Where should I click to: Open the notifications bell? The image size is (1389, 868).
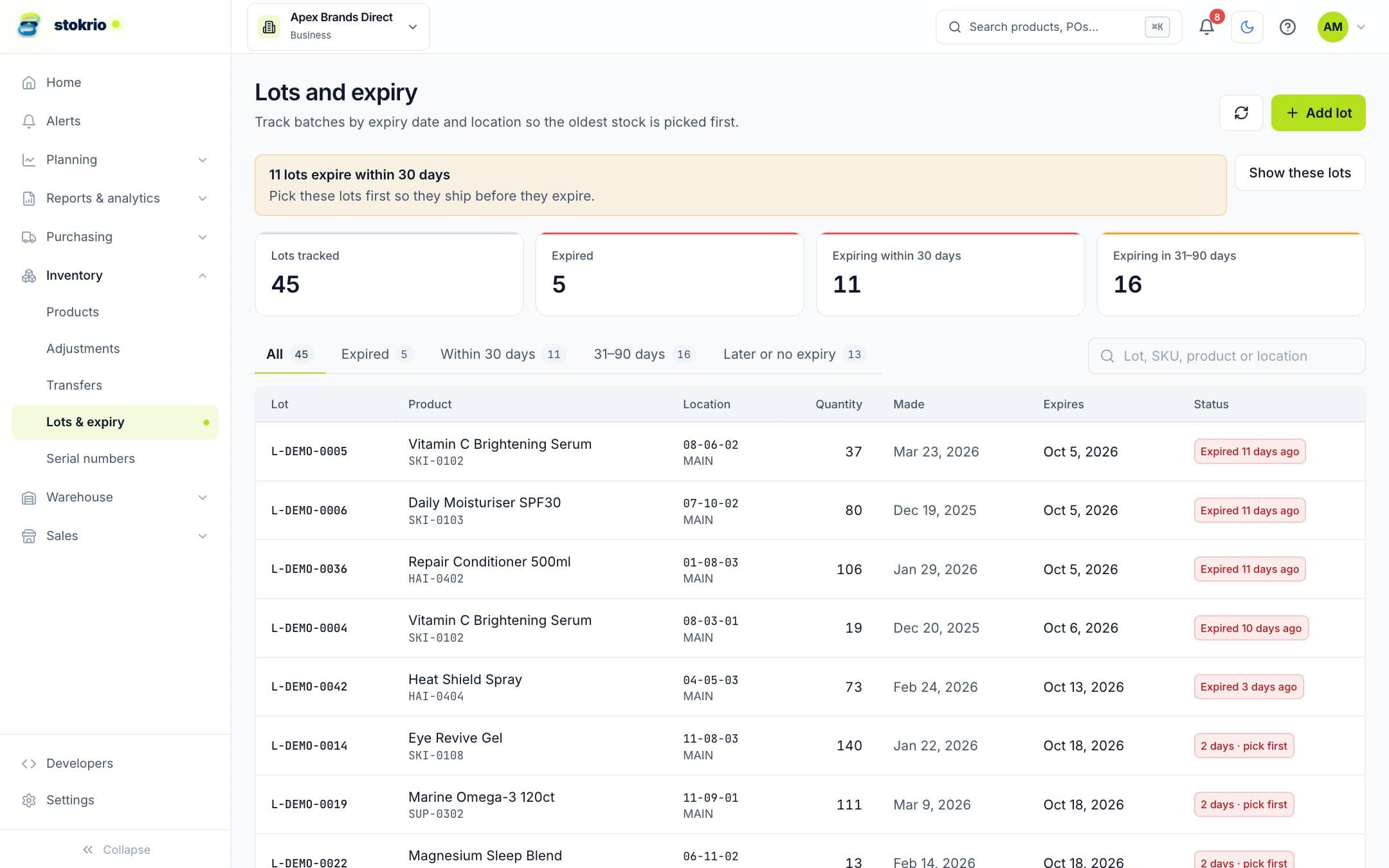[x=1206, y=27]
